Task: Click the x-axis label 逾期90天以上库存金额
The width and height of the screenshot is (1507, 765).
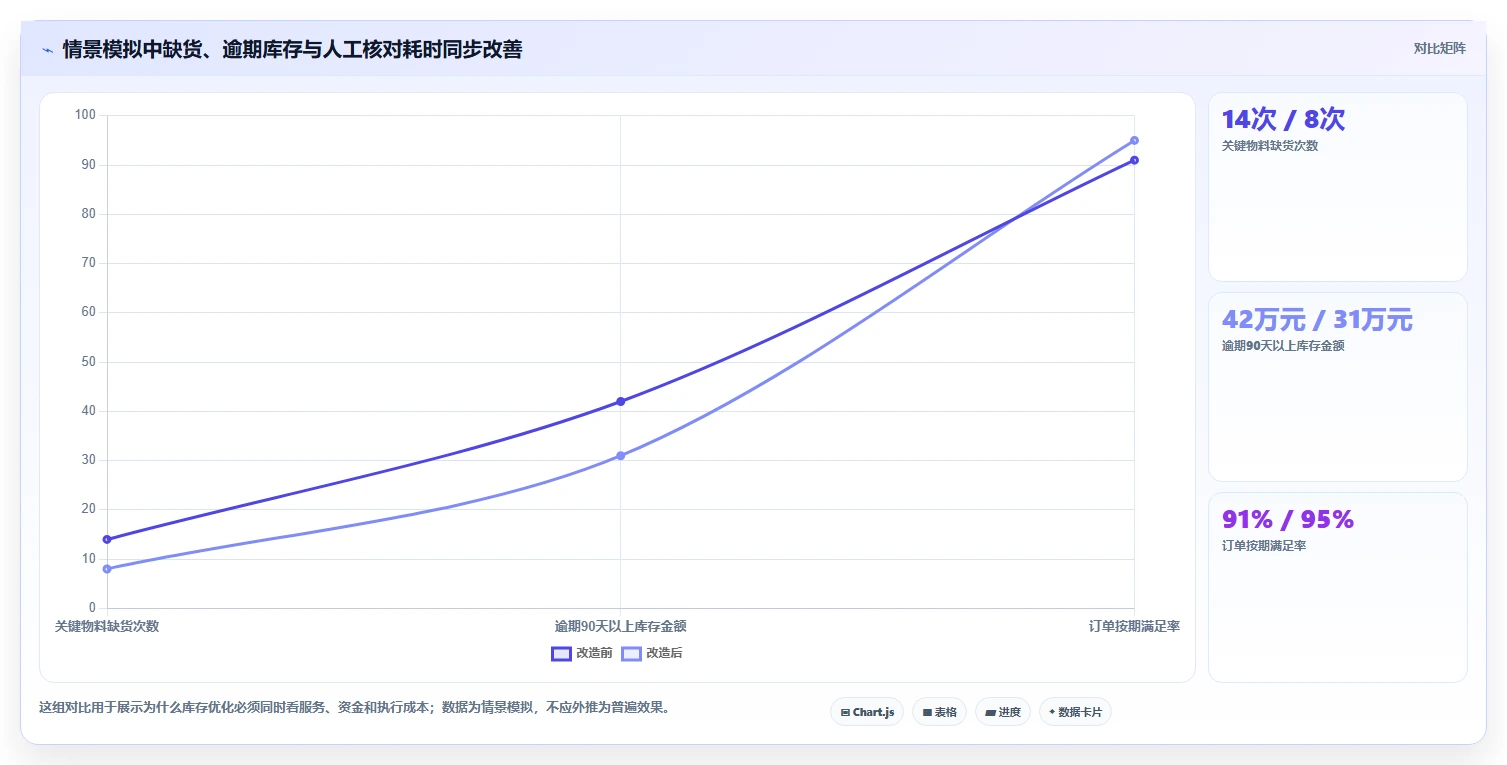Action: (x=620, y=626)
